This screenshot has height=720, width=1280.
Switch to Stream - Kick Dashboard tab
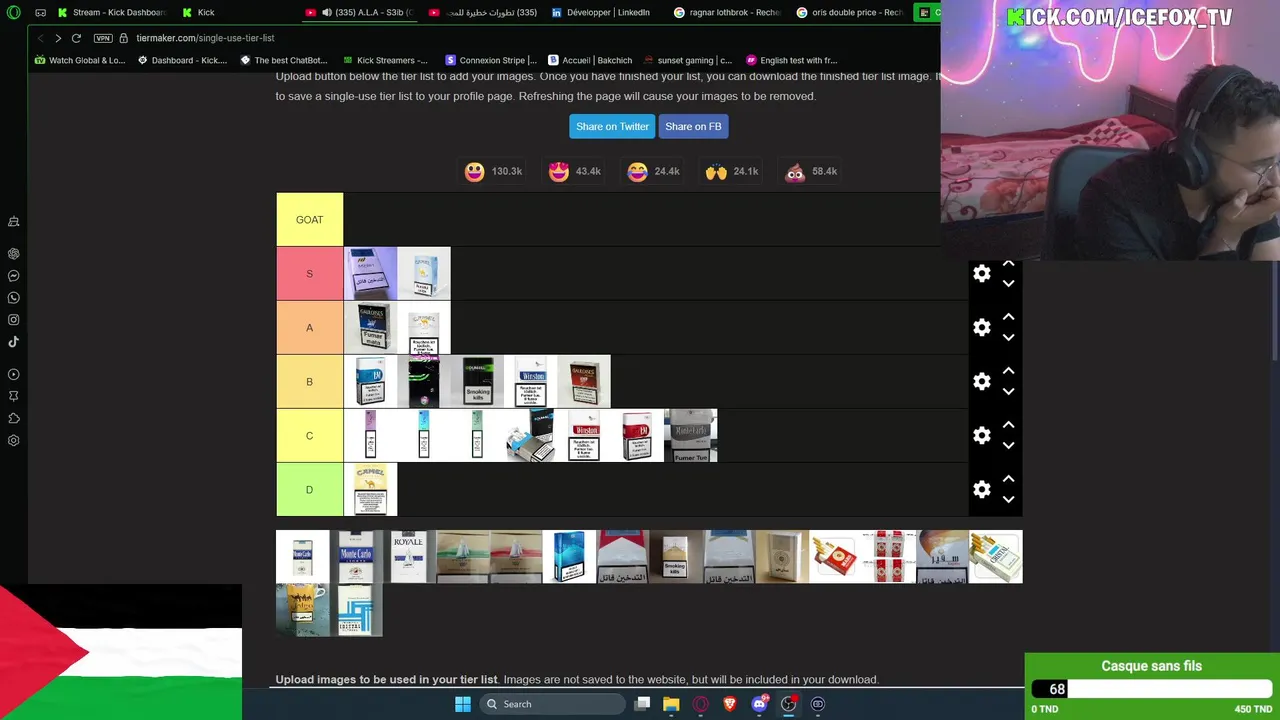(x=112, y=12)
